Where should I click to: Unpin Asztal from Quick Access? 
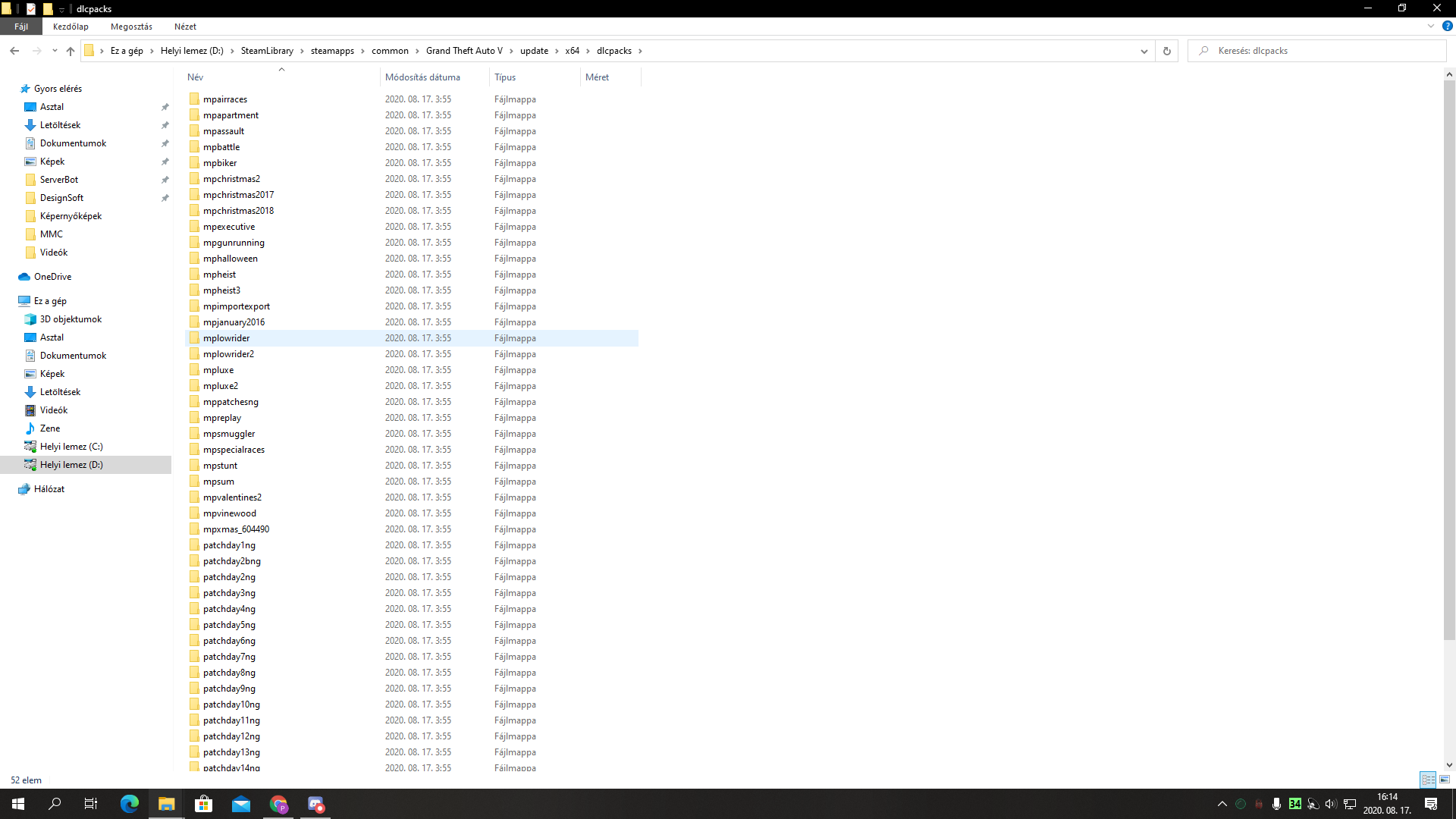[165, 107]
